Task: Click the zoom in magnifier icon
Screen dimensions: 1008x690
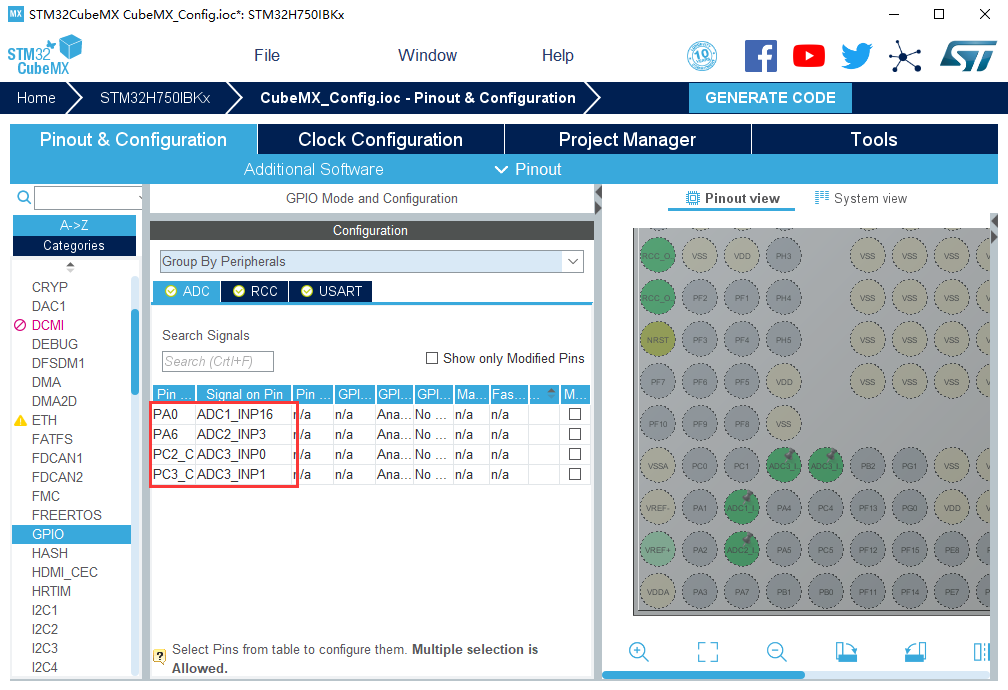Action: (639, 651)
